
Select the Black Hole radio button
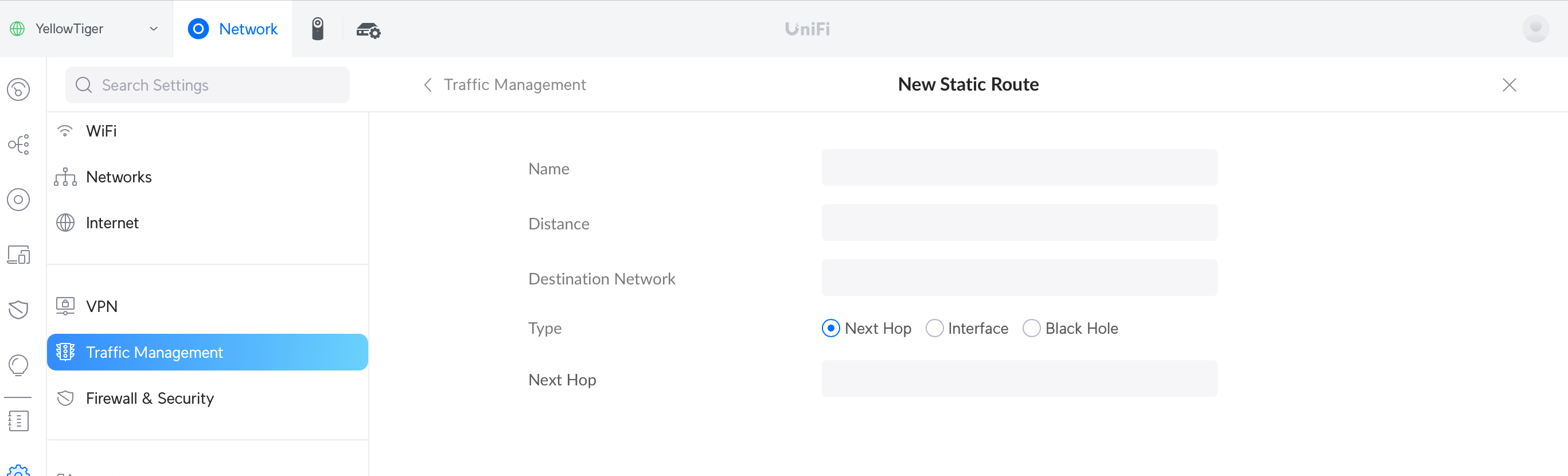[x=1031, y=328]
